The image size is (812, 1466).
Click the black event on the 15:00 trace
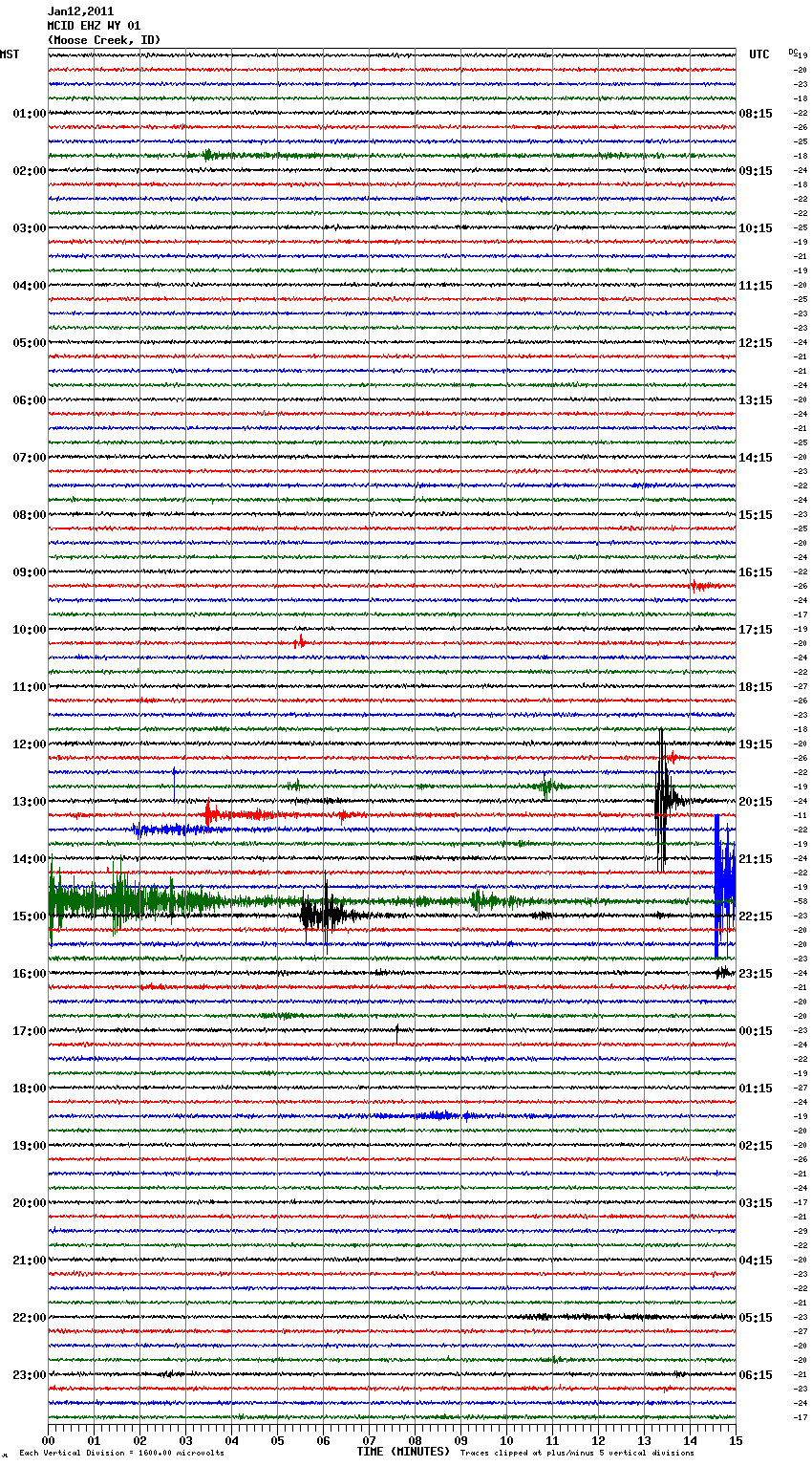pos(325,916)
